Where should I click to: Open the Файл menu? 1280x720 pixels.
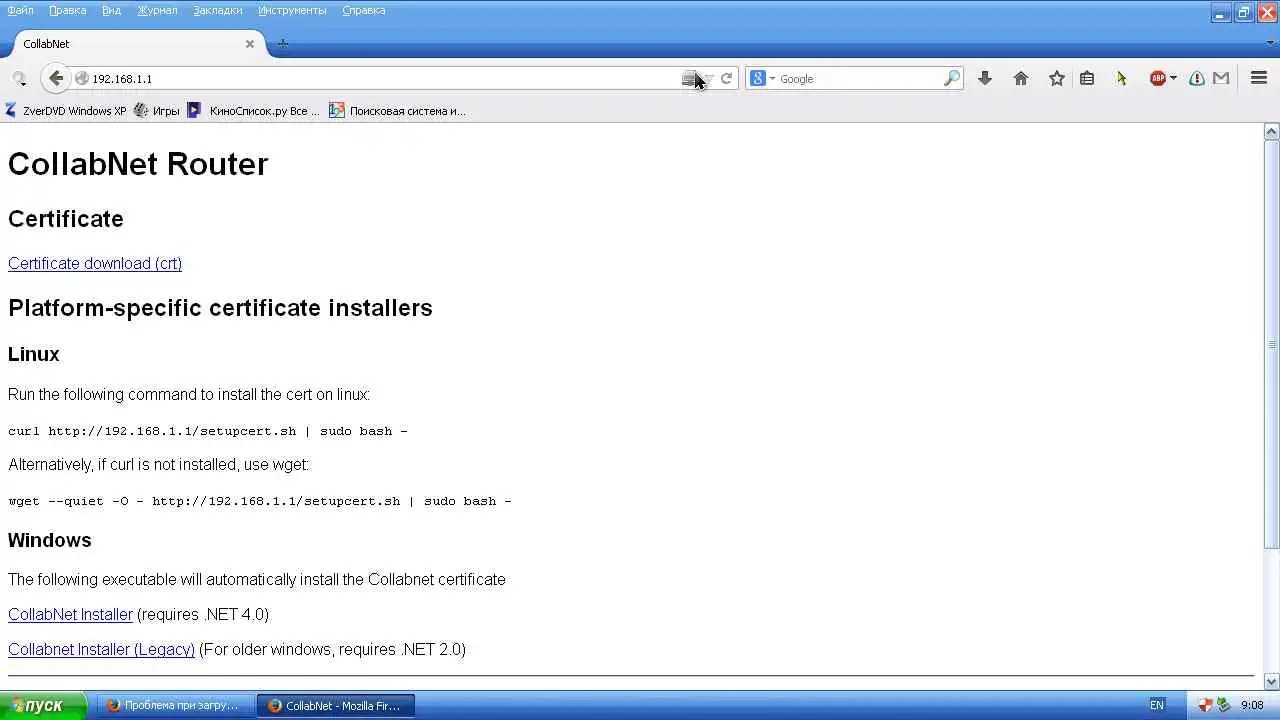(x=20, y=10)
